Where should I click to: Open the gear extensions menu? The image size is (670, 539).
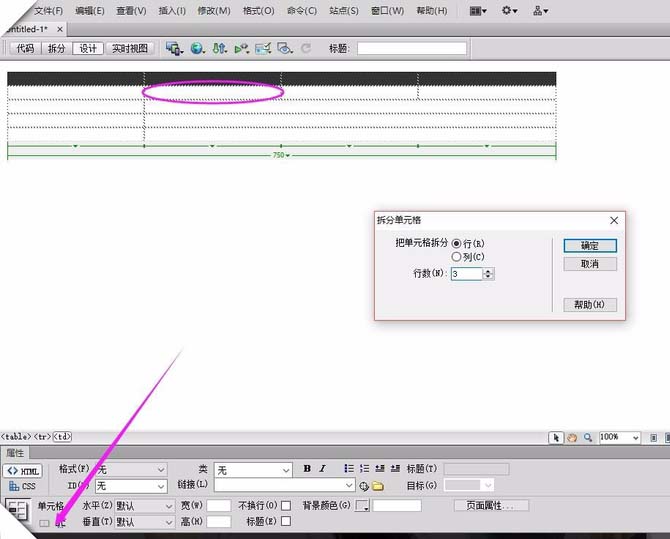click(x=509, y=11)
